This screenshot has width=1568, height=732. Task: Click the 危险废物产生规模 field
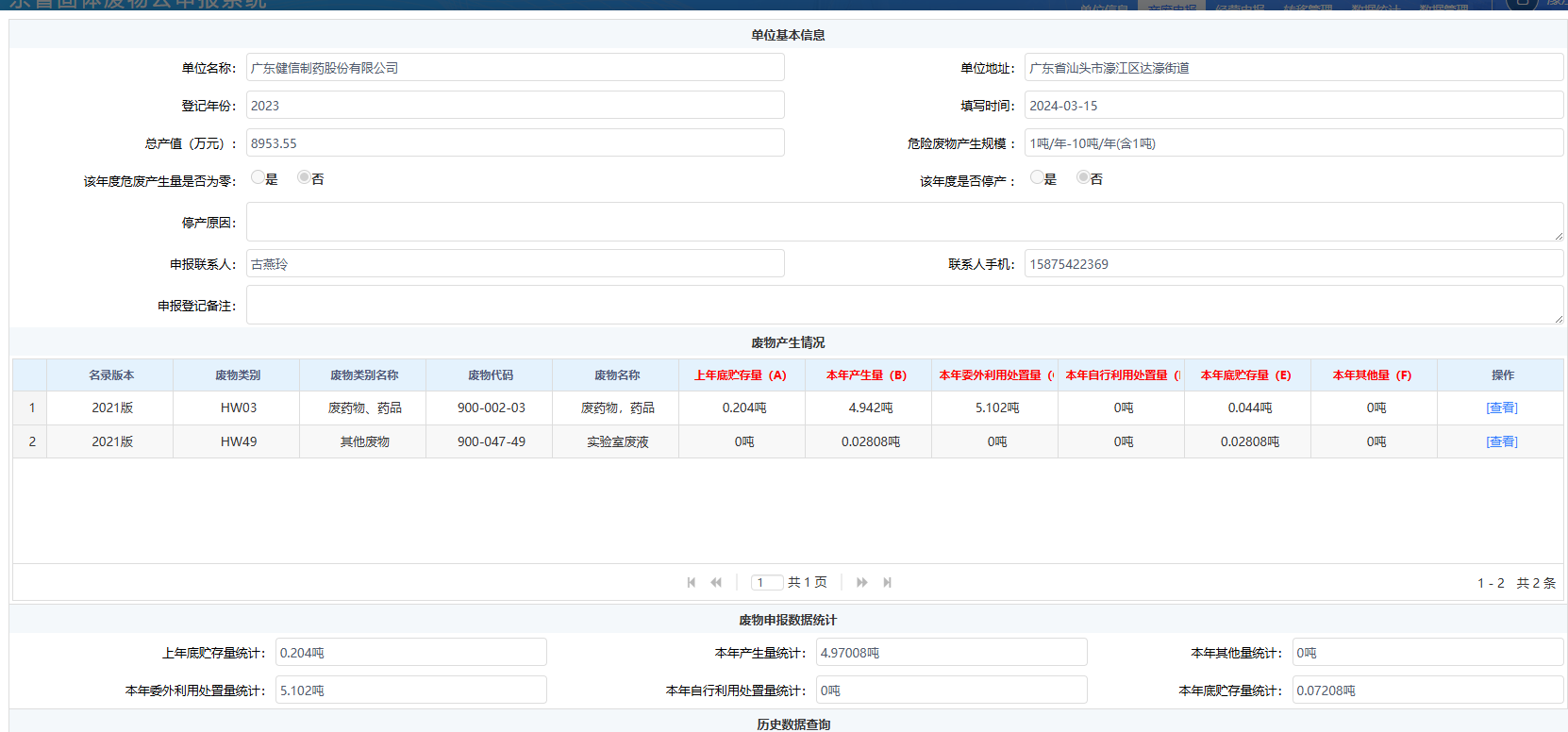click(1293, 143)
